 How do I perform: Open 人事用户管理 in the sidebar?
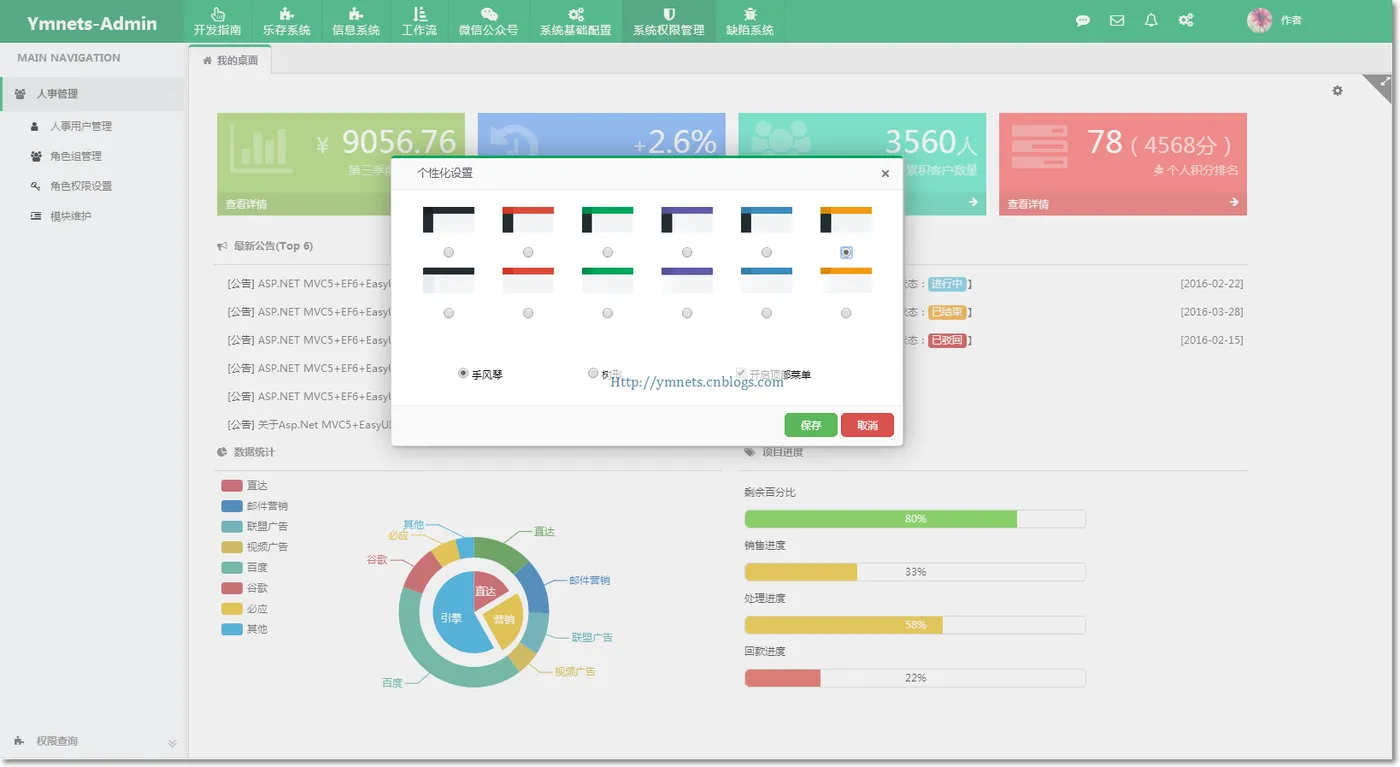point(81,126)
